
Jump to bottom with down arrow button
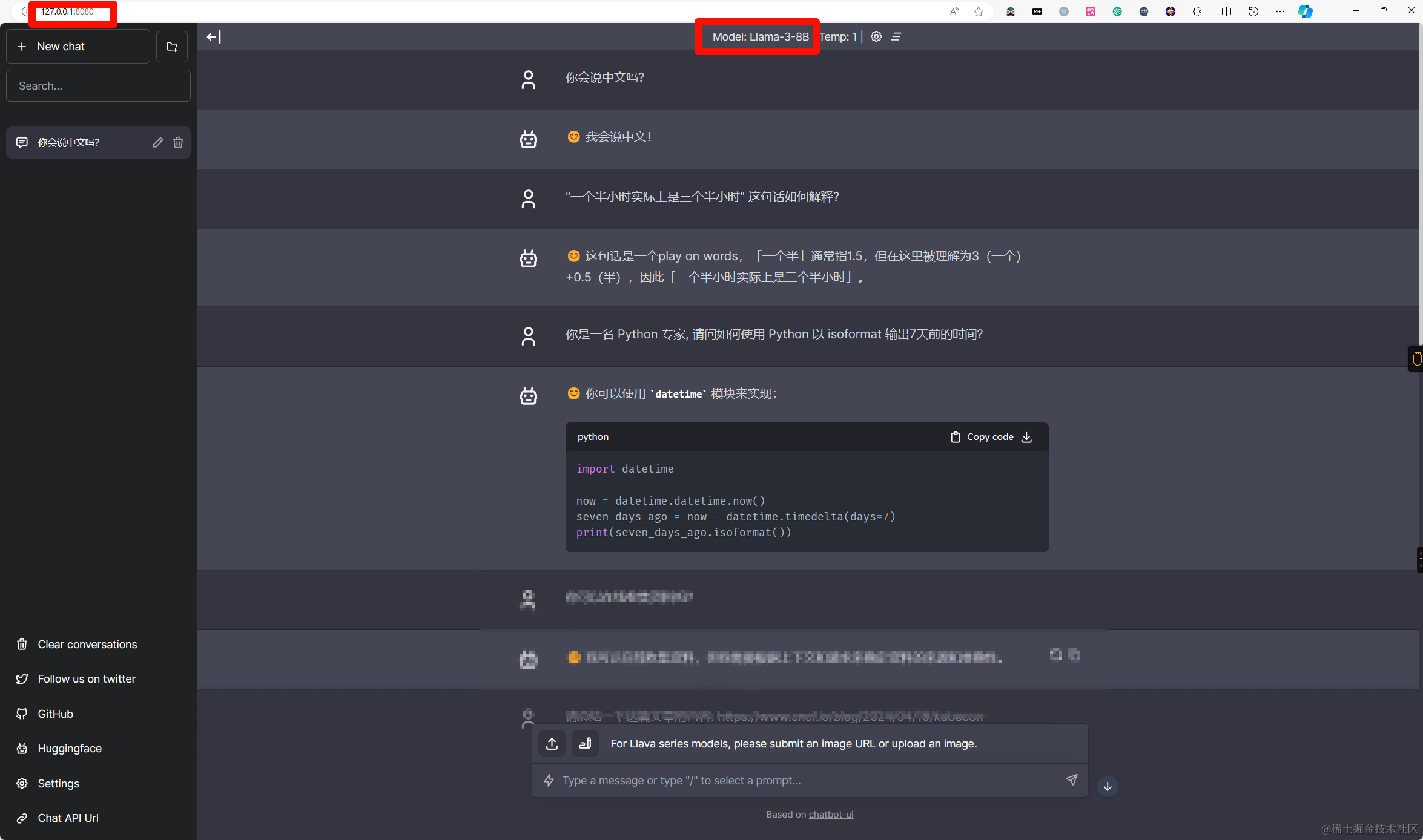pos(1108,786)
